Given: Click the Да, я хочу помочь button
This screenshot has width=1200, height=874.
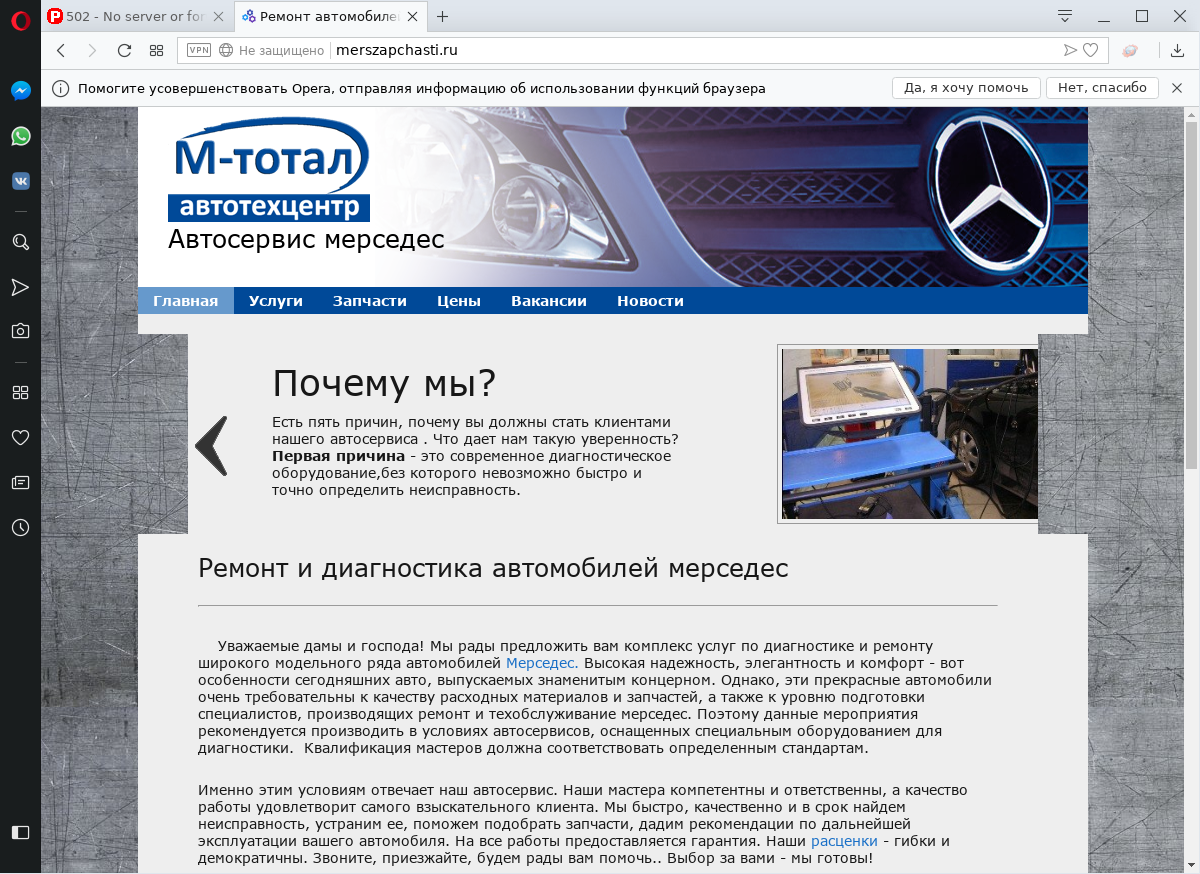Looking at the screenshot, I should coord(966,88).
